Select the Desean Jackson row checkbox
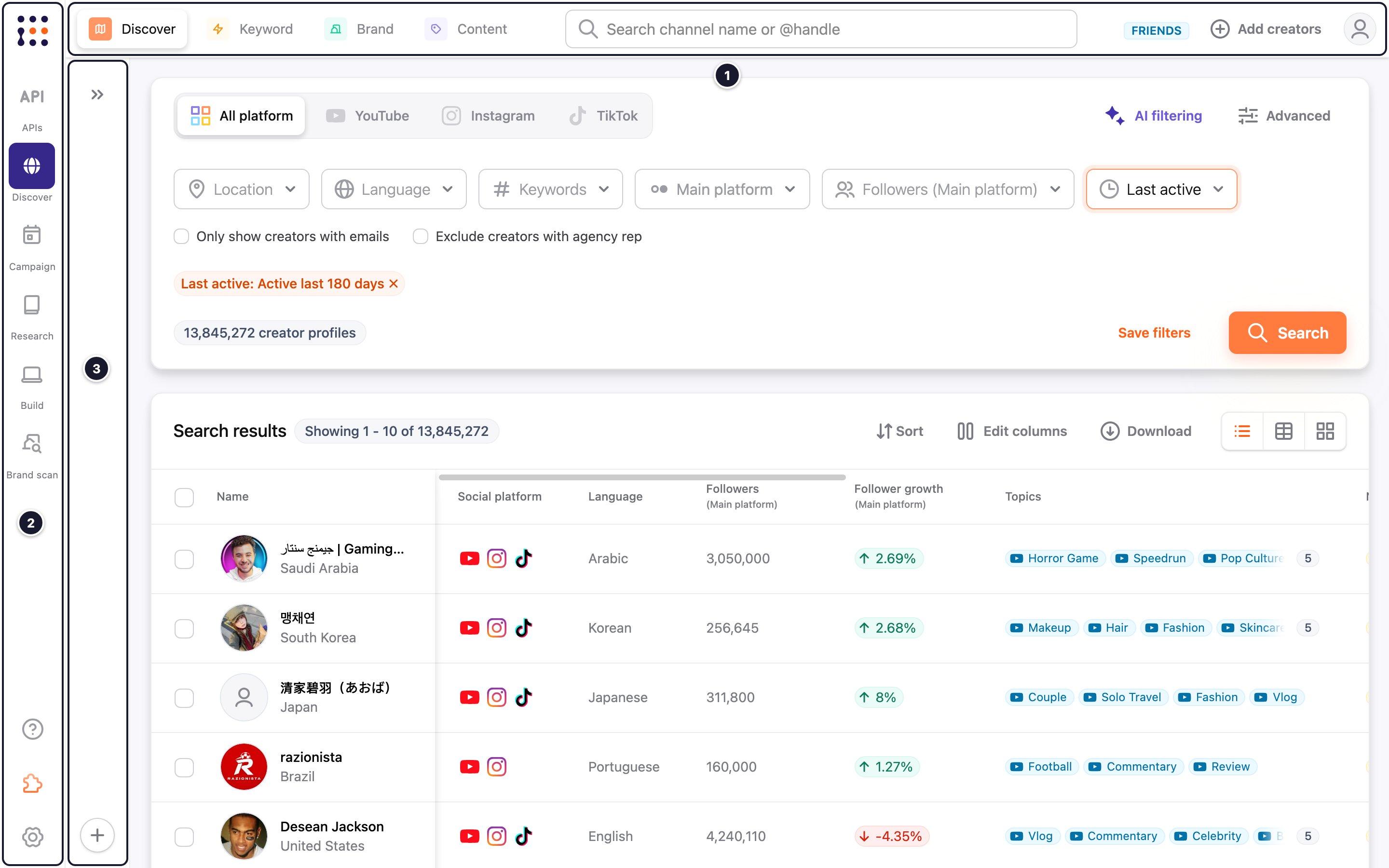The image size is (1389, 868). click(x=184, y=837)
